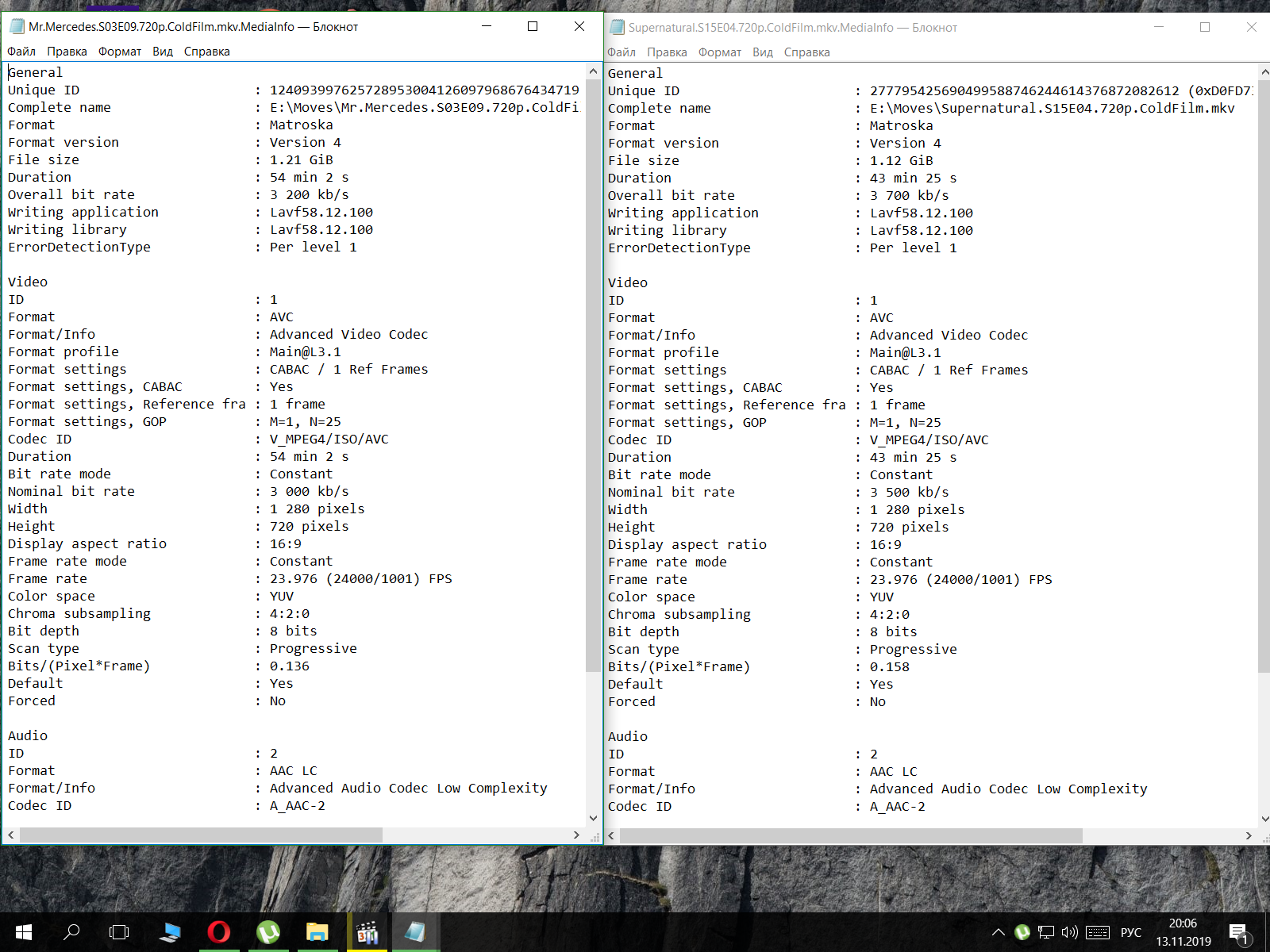
Task: Open Вид menu in Mr.Mercedes window
Action: (x=163, y=52)
